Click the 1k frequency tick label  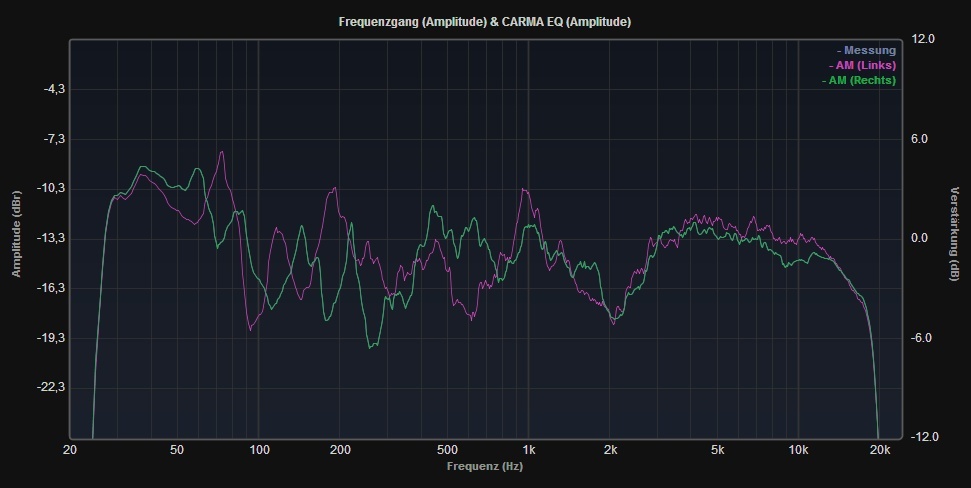(529, 450)
